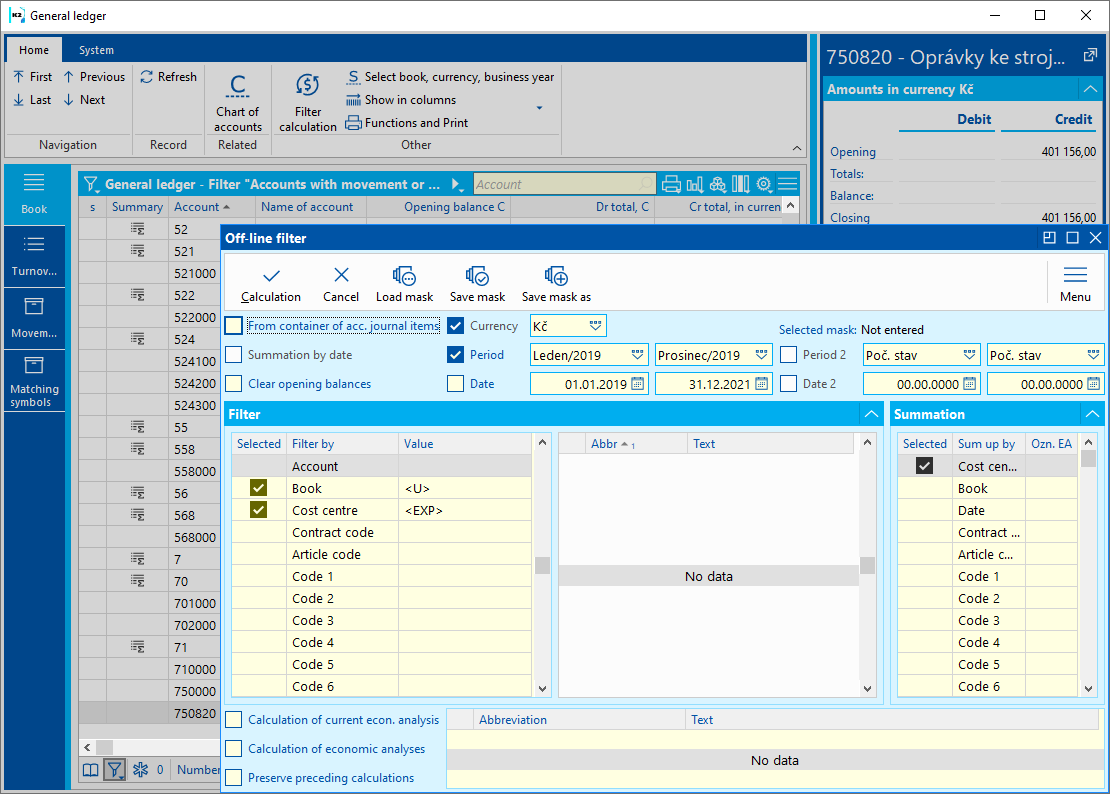The height and width of the screenshot is (794, 1110).
Task: Enable the Date checkbox
Action: [456, 384]
